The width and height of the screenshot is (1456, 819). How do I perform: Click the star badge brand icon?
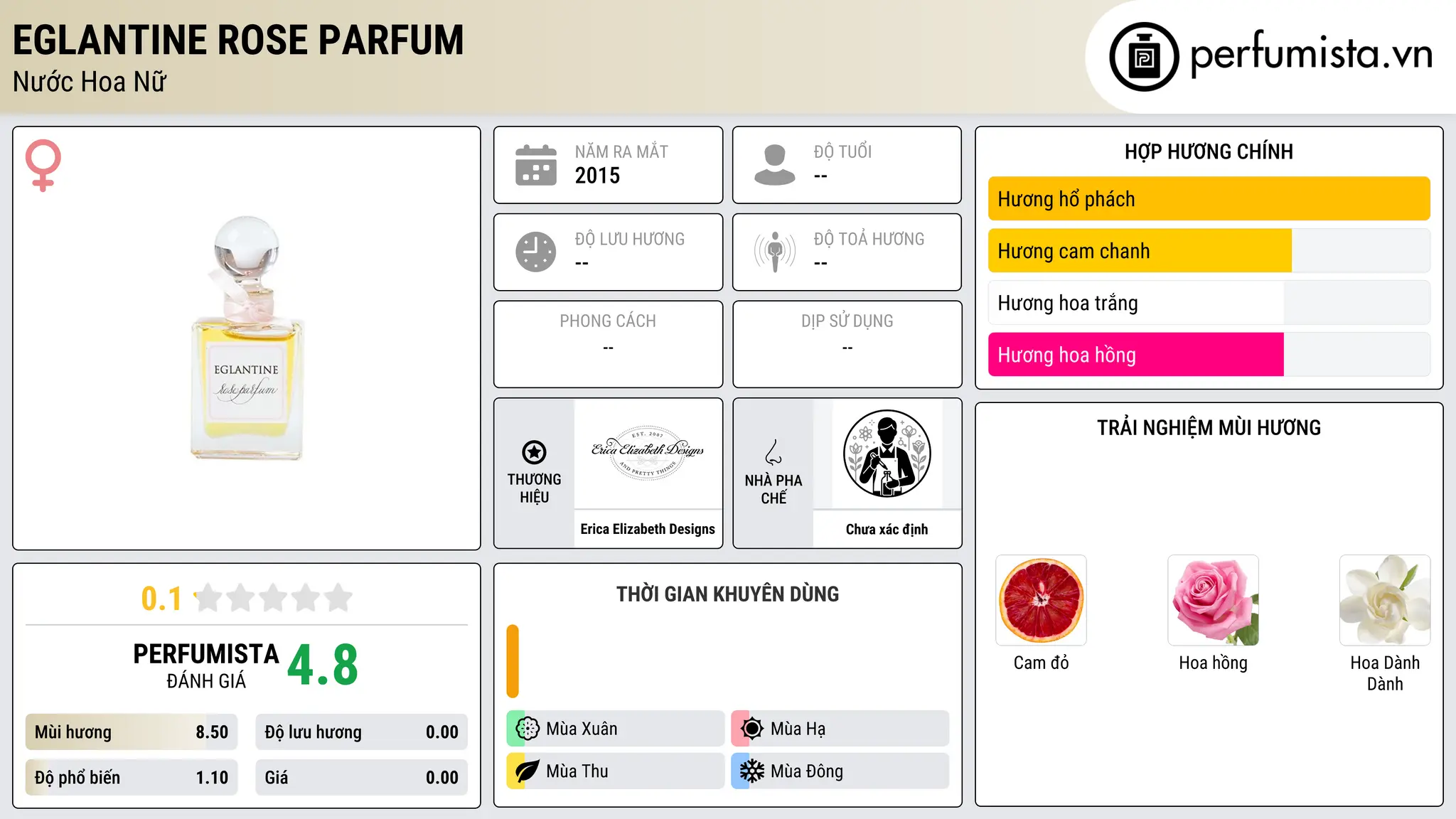coord(534,452)
